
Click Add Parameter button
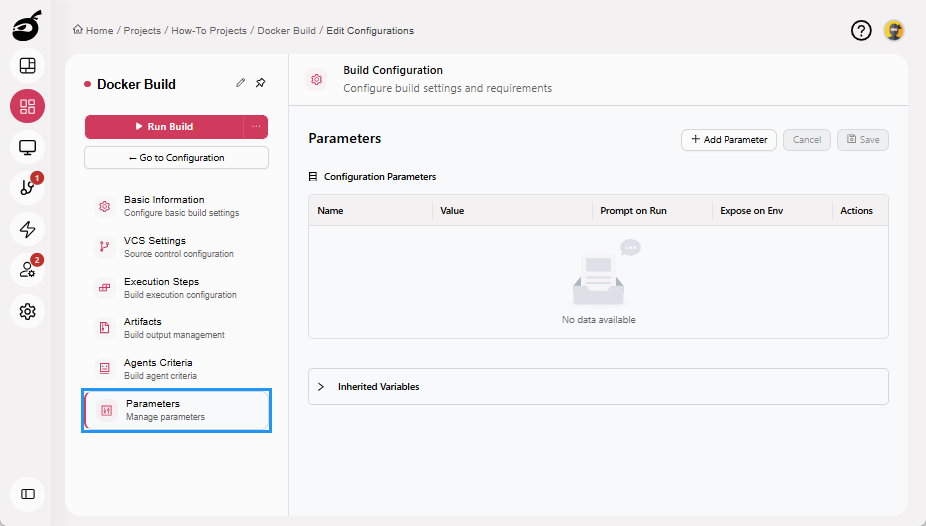point(729,140)
